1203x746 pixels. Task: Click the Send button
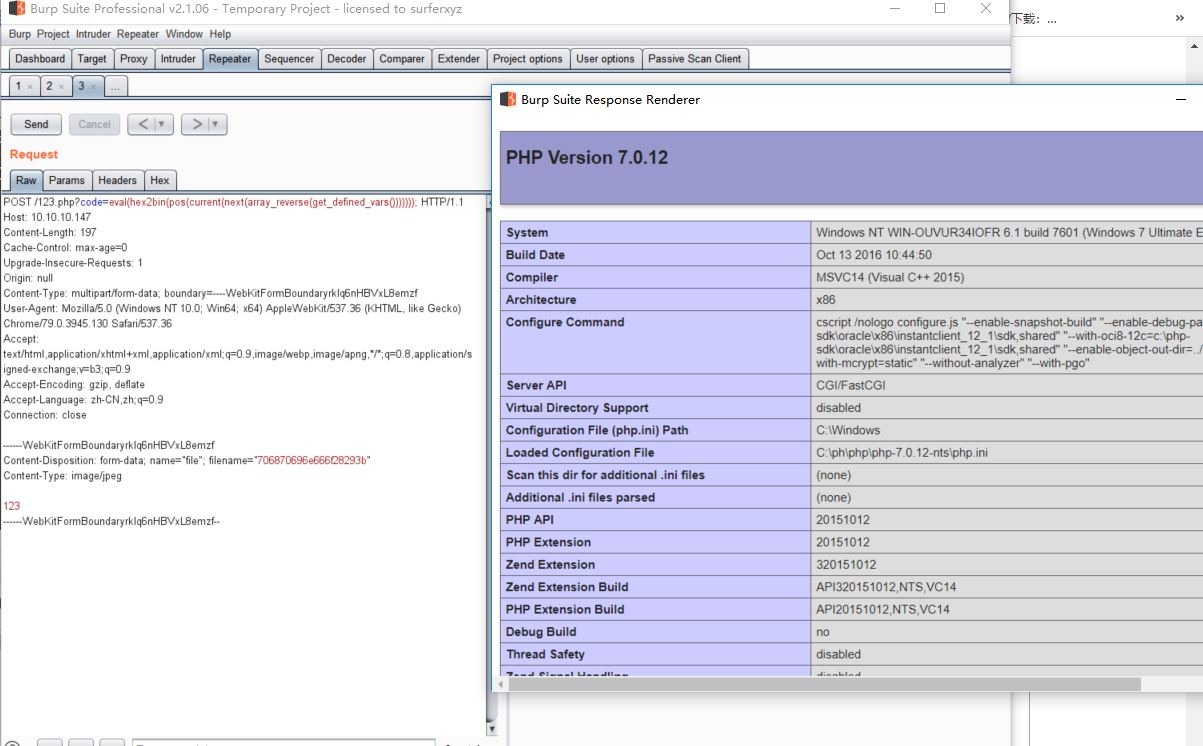click(x=36, y=124)
